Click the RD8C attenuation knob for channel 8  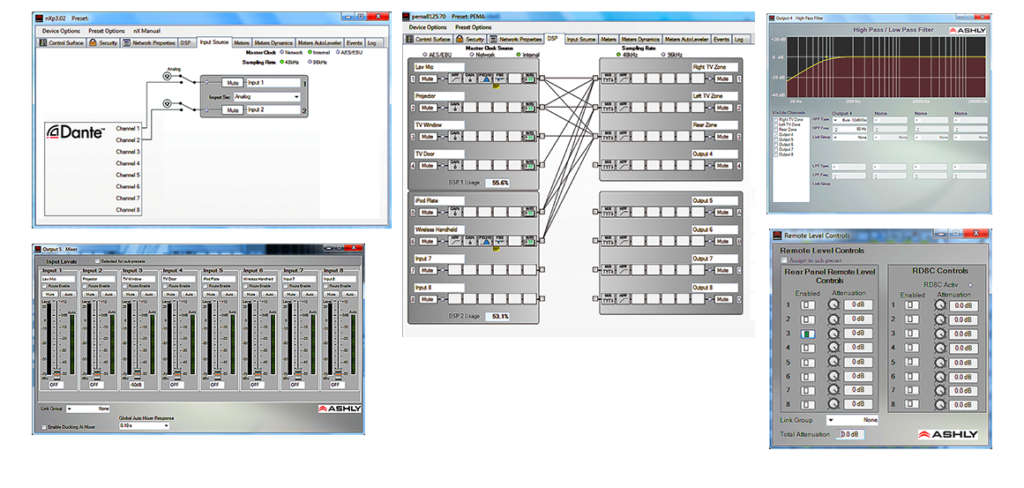tap(939, 405)
